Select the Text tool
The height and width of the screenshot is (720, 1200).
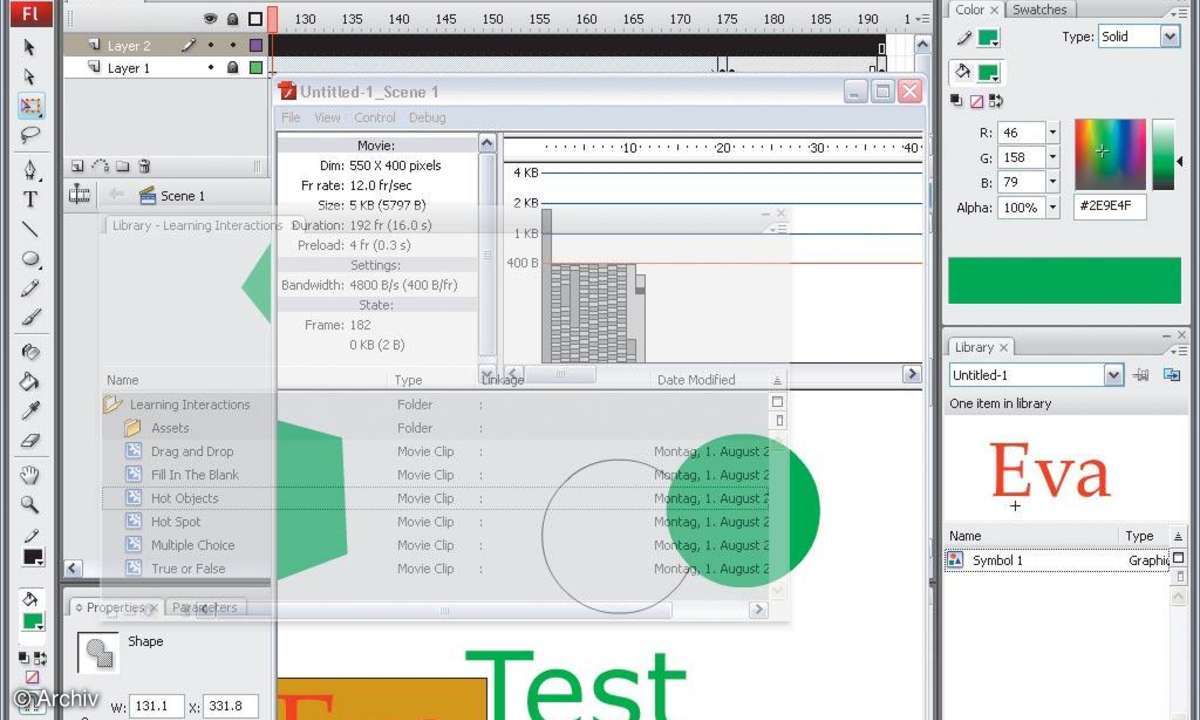(x=30, y=199)
